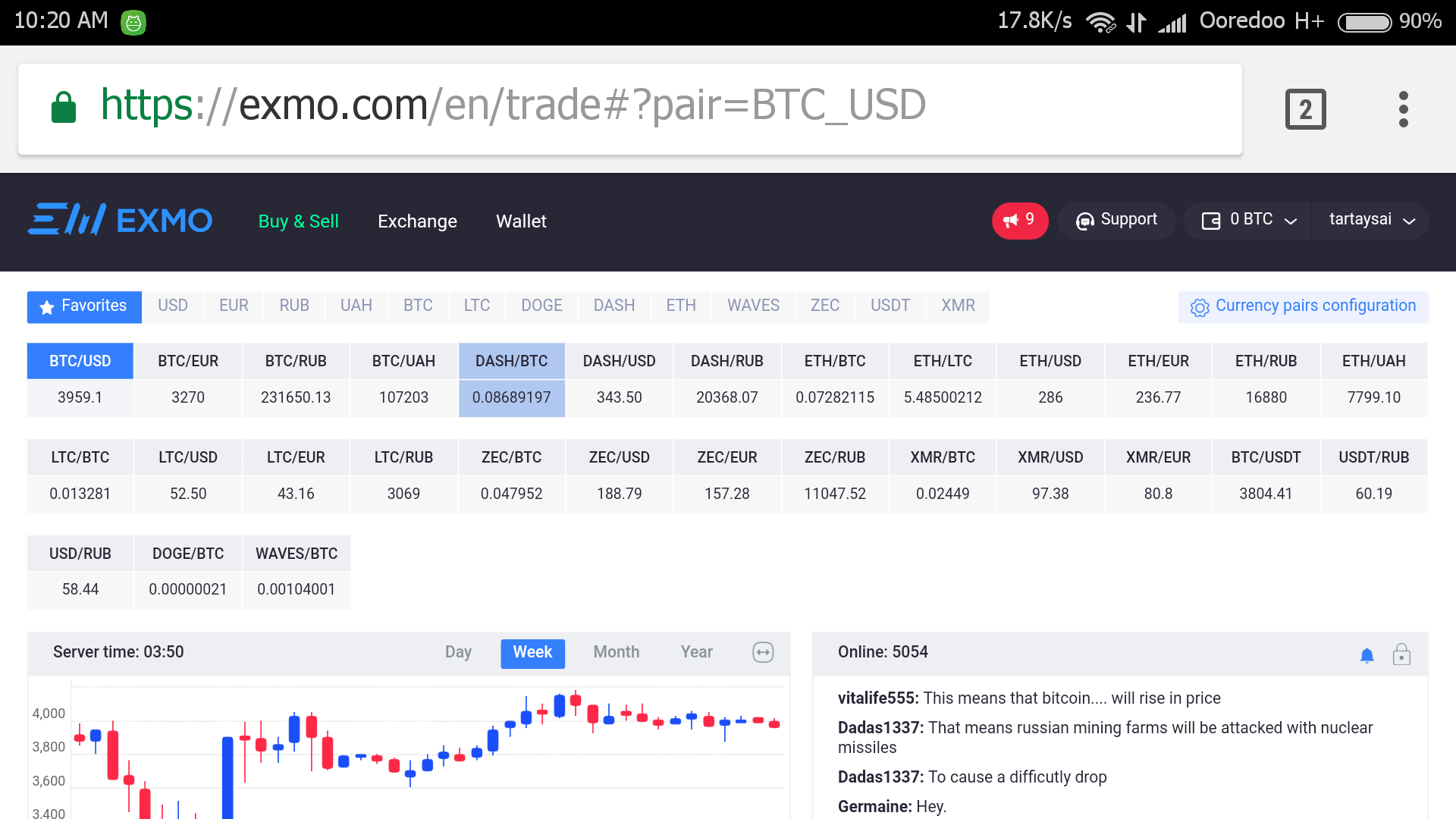Viewport: 1456px width, 819px height.
Task: Select the WAVES/BTC pair
Action: click(296, 572)
